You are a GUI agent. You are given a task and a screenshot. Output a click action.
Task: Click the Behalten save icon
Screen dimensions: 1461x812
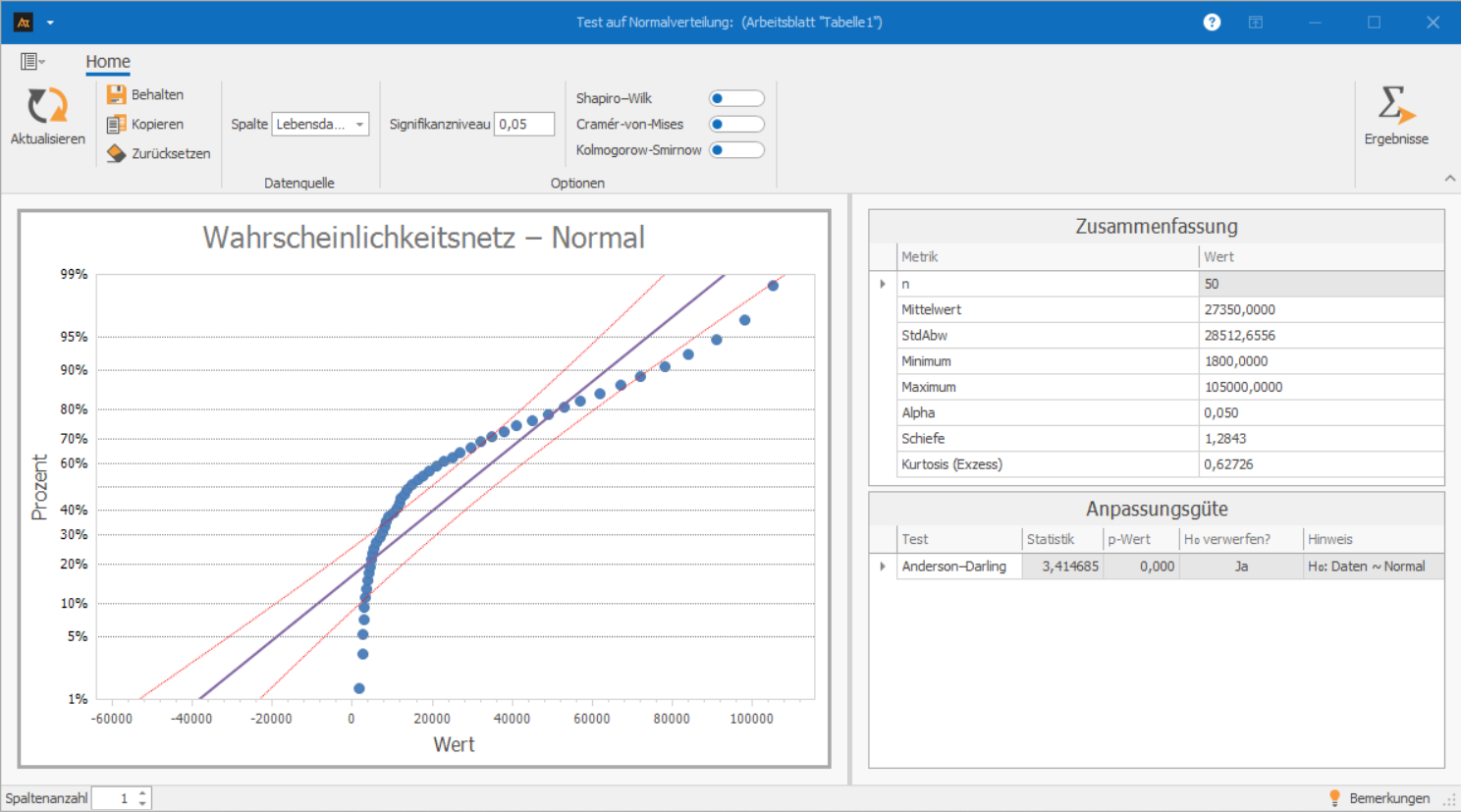point(117,94)
